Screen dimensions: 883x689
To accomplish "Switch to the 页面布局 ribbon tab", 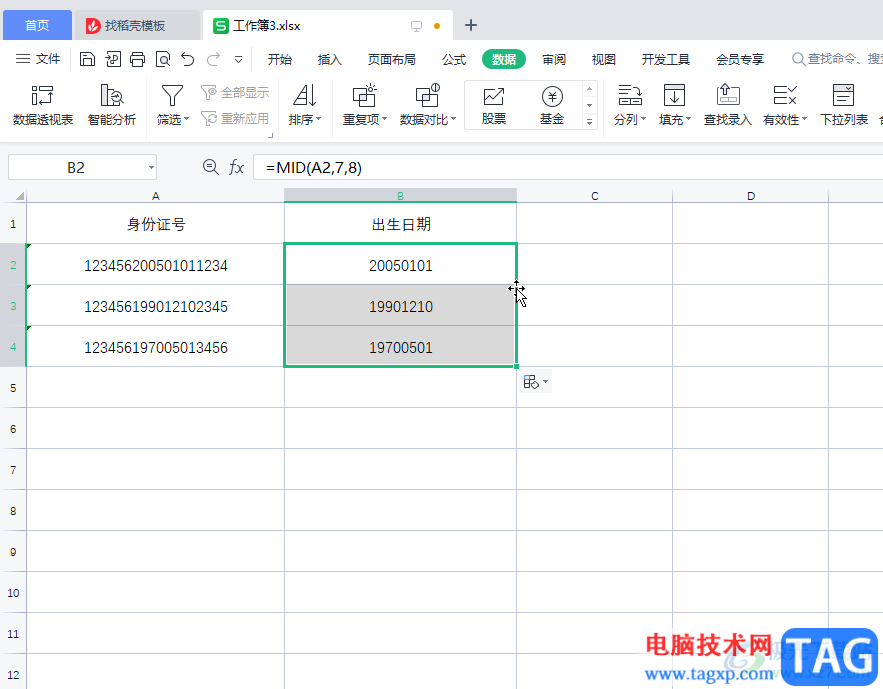I will tap(392, 59).
